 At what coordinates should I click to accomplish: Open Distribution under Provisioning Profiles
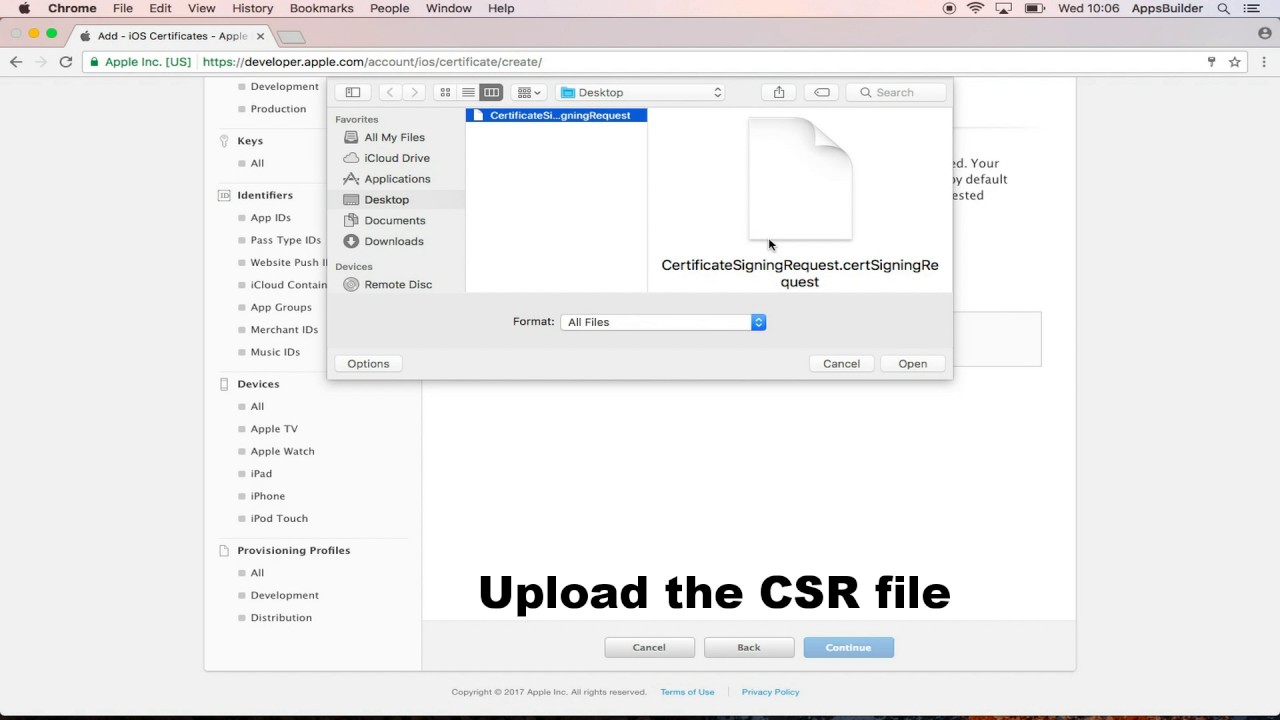point(281,618)
